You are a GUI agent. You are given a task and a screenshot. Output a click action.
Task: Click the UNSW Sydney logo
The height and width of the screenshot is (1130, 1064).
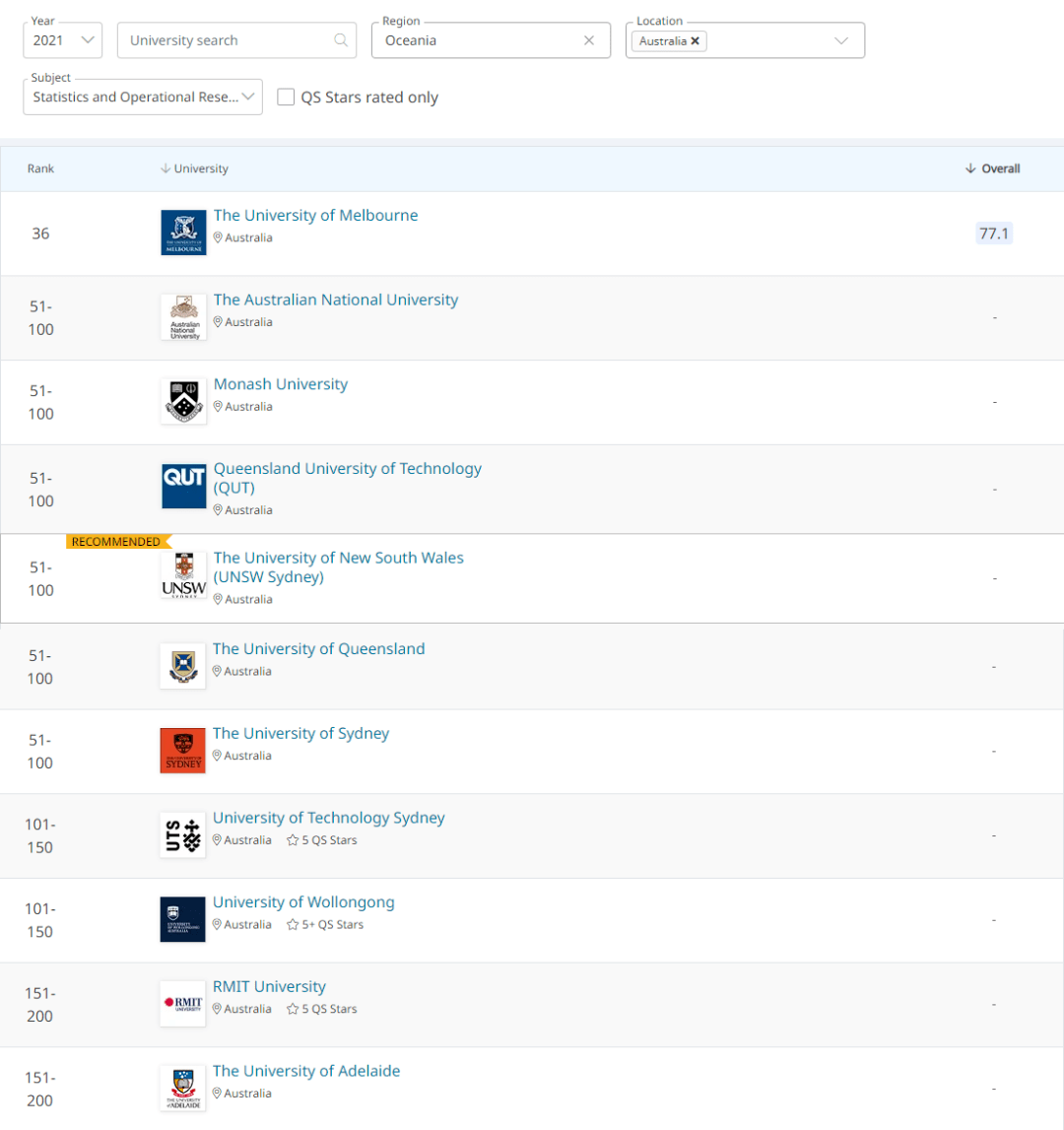183,575
